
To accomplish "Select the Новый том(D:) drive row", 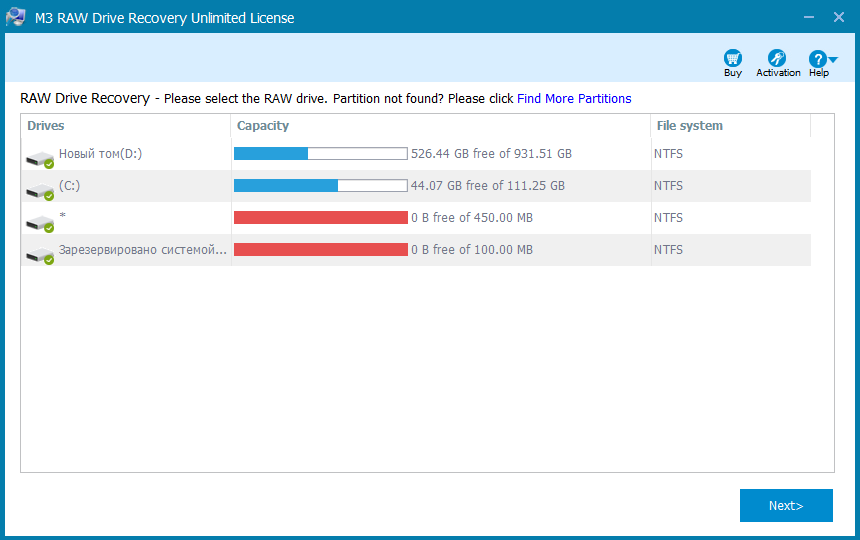I will pyautogui.click(x=416, y=154).
